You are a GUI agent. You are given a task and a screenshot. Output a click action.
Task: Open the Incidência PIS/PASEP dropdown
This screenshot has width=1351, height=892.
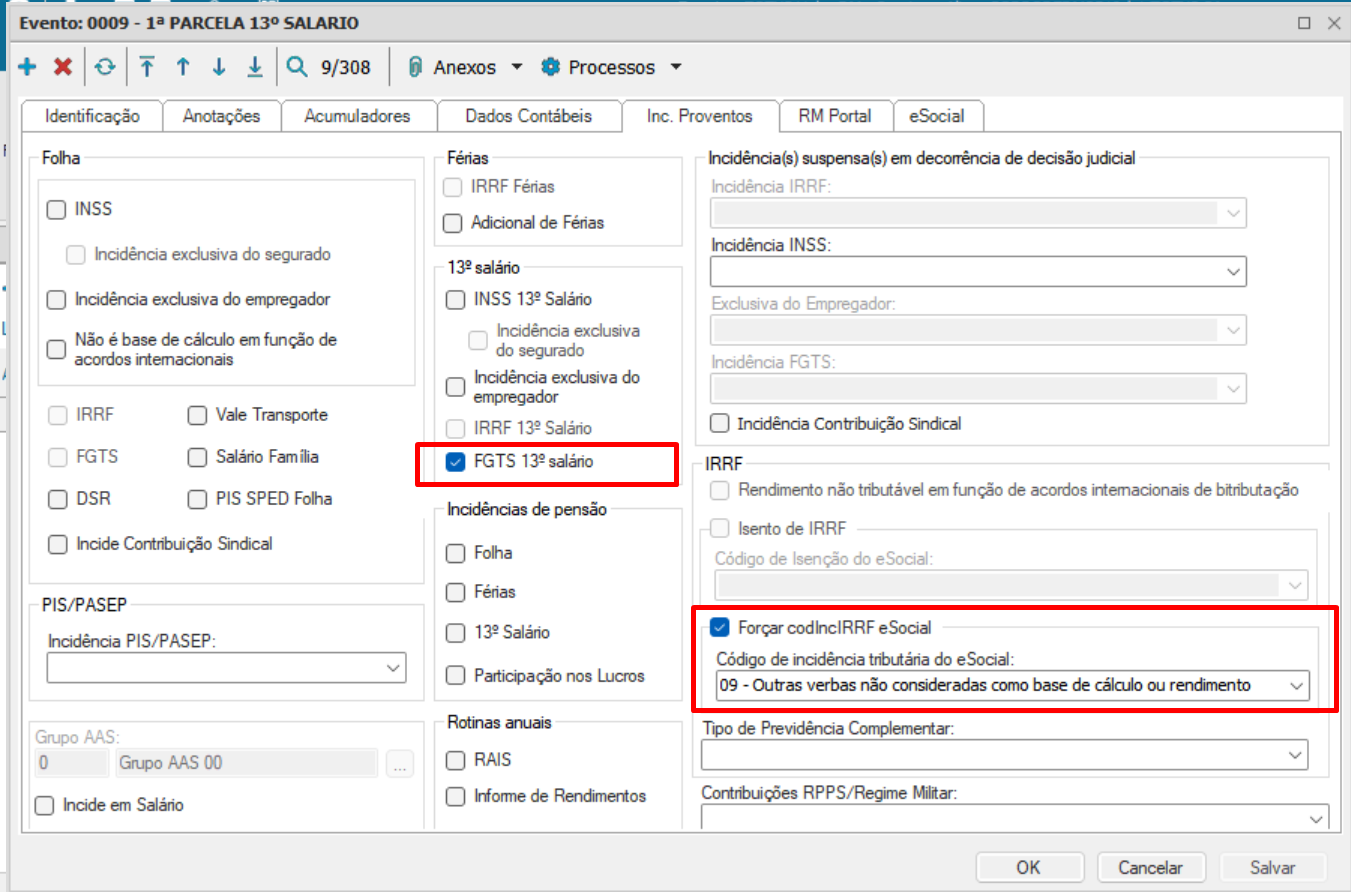(x=391, y=668)
